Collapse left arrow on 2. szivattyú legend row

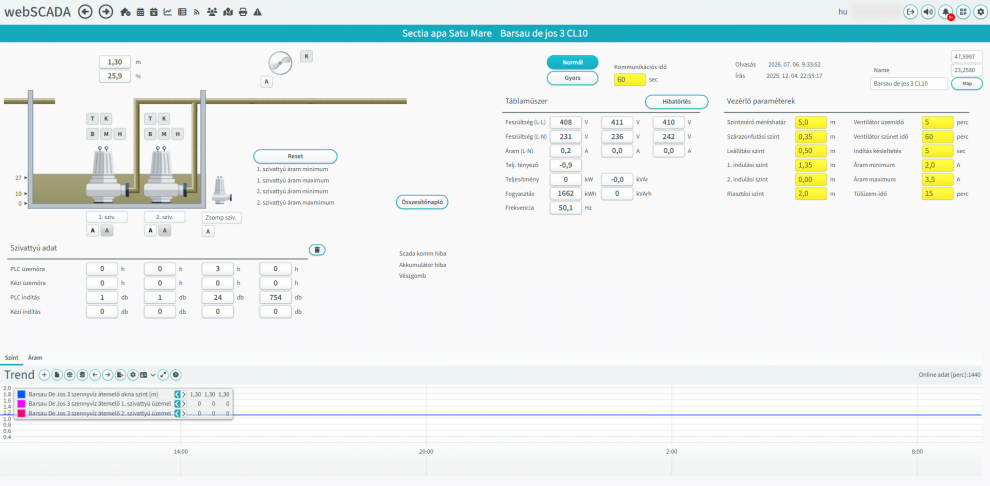pos(176,413)
